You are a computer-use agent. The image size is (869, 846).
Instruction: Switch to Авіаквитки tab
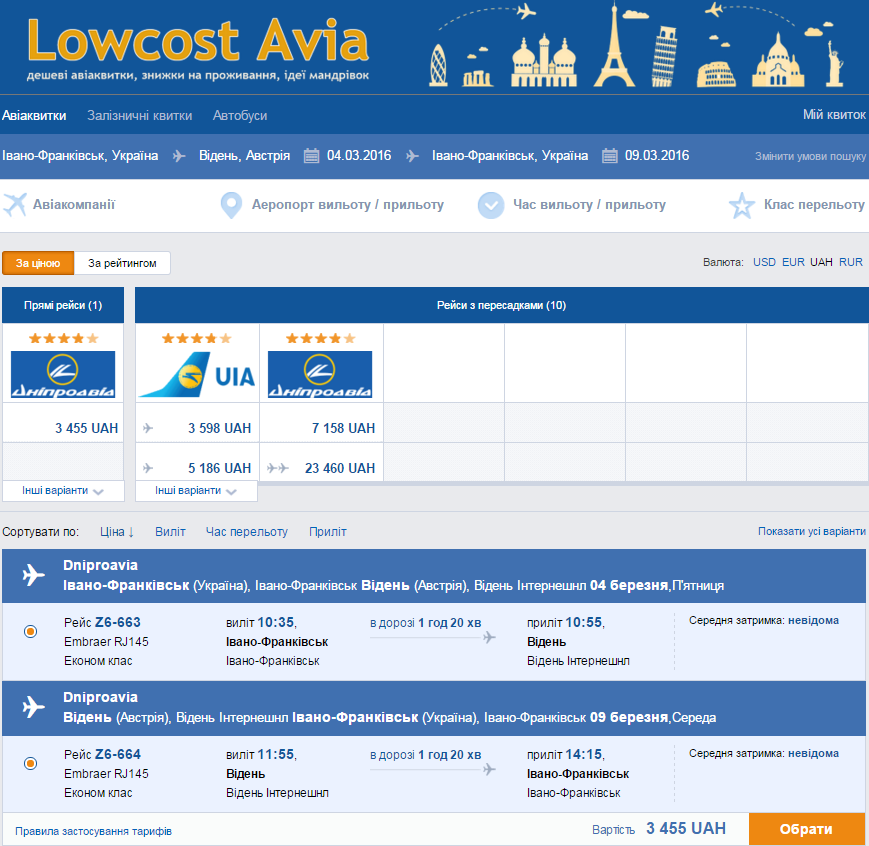coord(34,115)
